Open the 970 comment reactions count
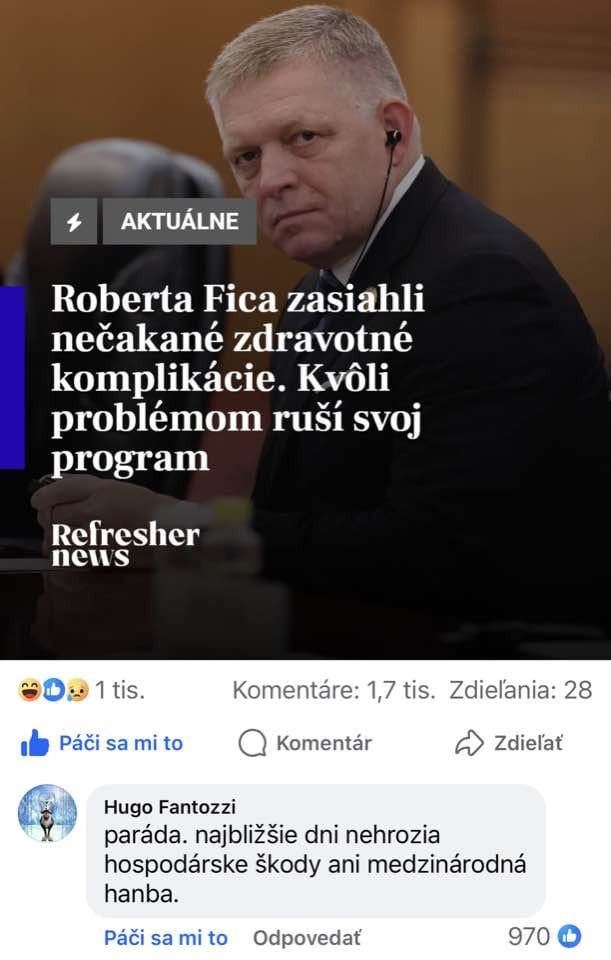611x960 pixels. click(x=529, y=936)
